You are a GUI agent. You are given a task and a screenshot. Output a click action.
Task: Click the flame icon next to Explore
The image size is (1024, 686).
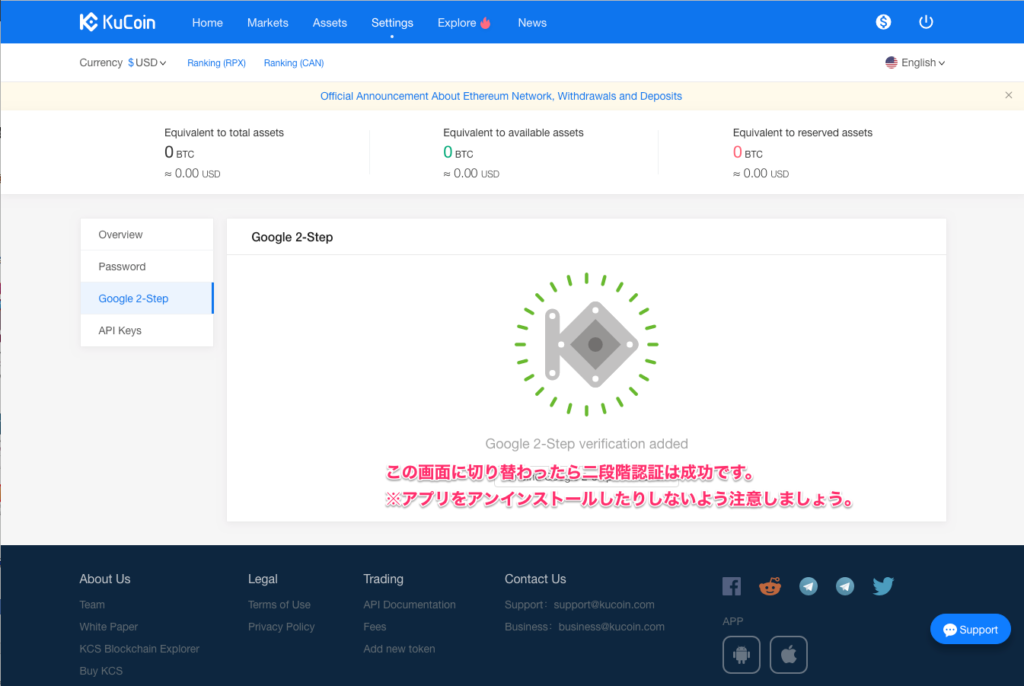485,23
